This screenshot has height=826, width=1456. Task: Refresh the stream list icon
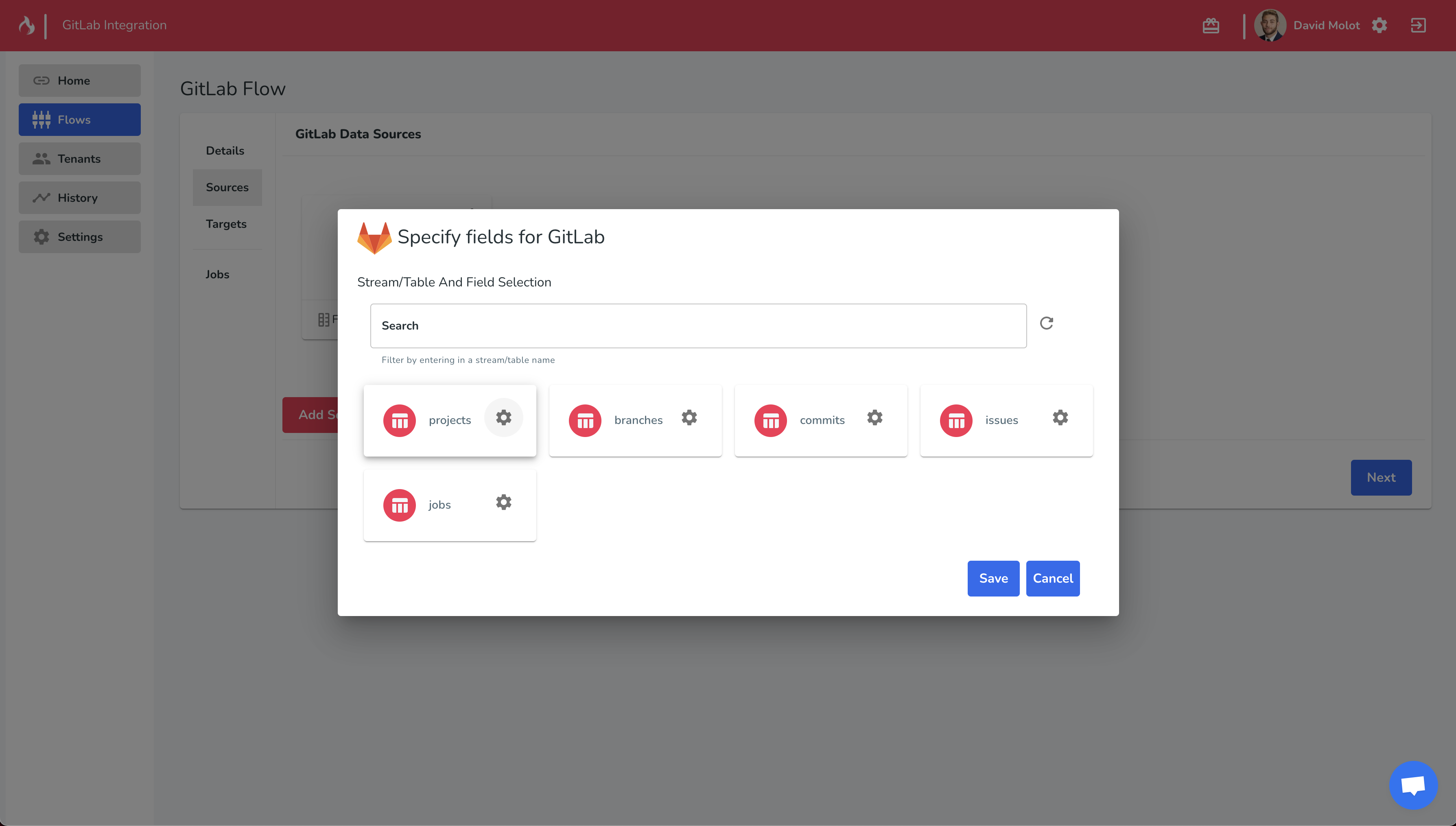(1046, 323)
